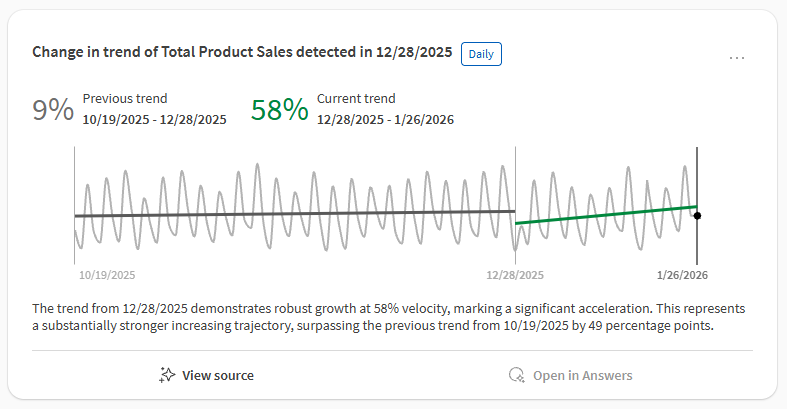Click the Previous trend label
The width and height of the screenshot is (787, 409).
[x=125, y=98]
